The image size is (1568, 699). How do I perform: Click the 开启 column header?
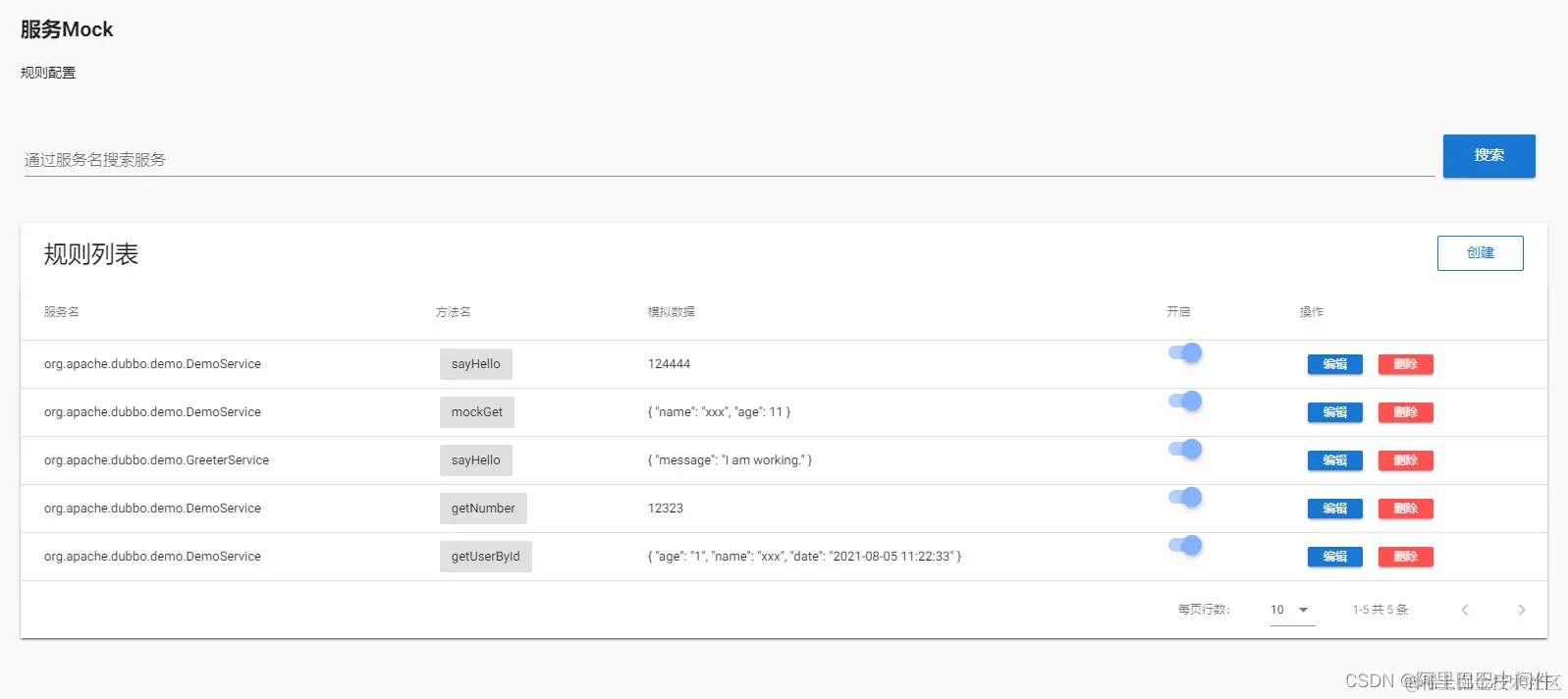[1178, 312]
